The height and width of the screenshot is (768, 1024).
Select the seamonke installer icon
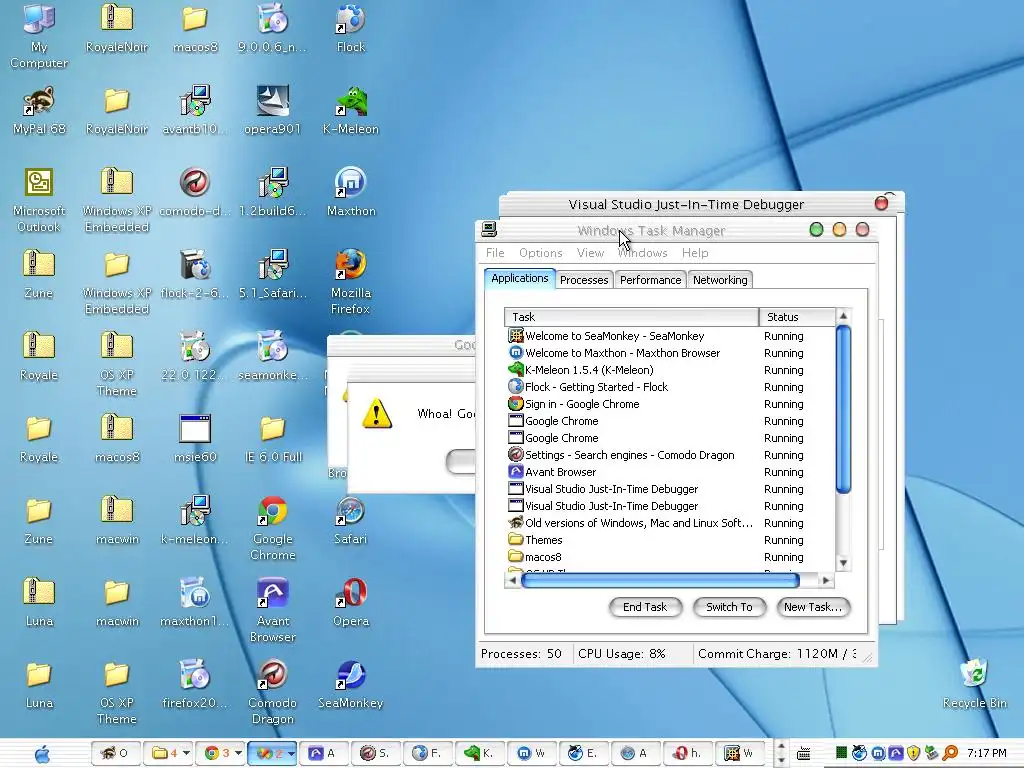click(x=273, y=356)
